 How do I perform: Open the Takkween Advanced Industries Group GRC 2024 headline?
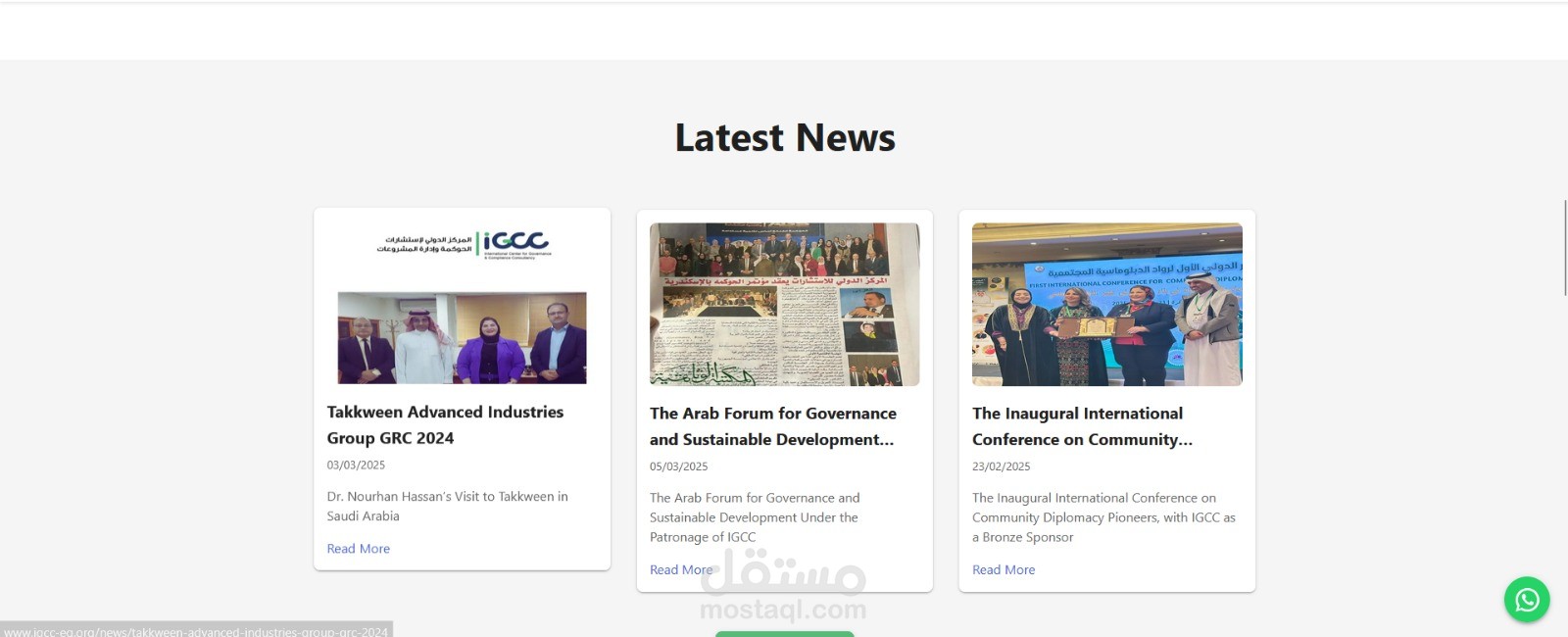pos(445,425)
